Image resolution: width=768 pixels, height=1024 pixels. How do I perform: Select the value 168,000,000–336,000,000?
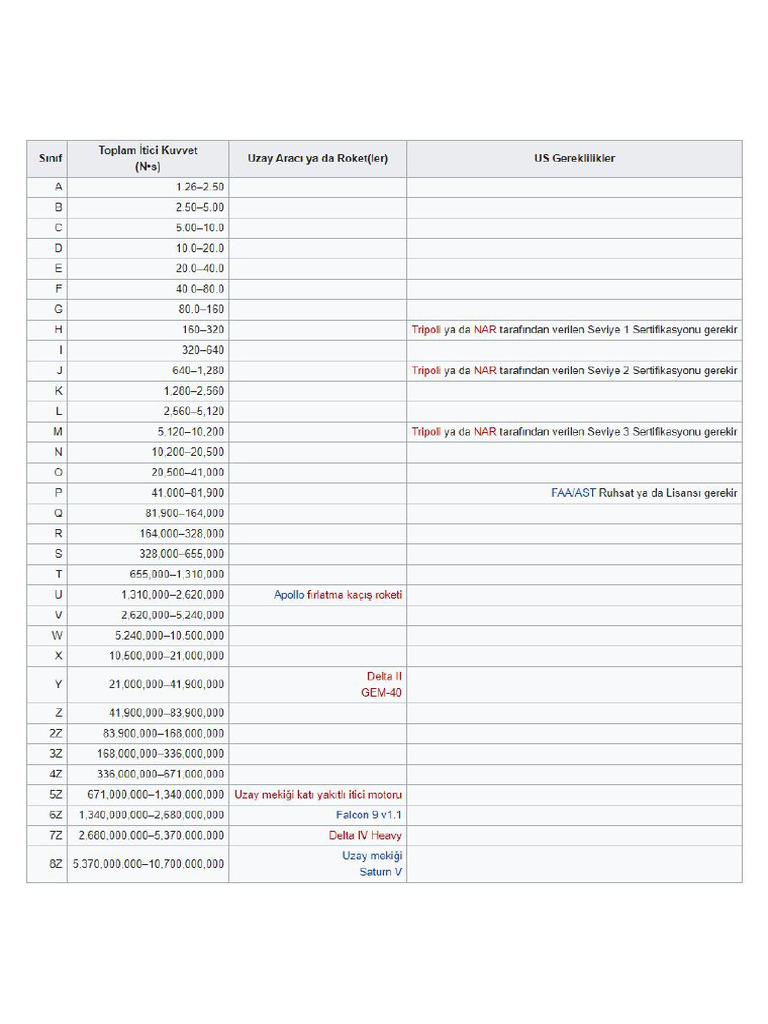pos(161,754)
